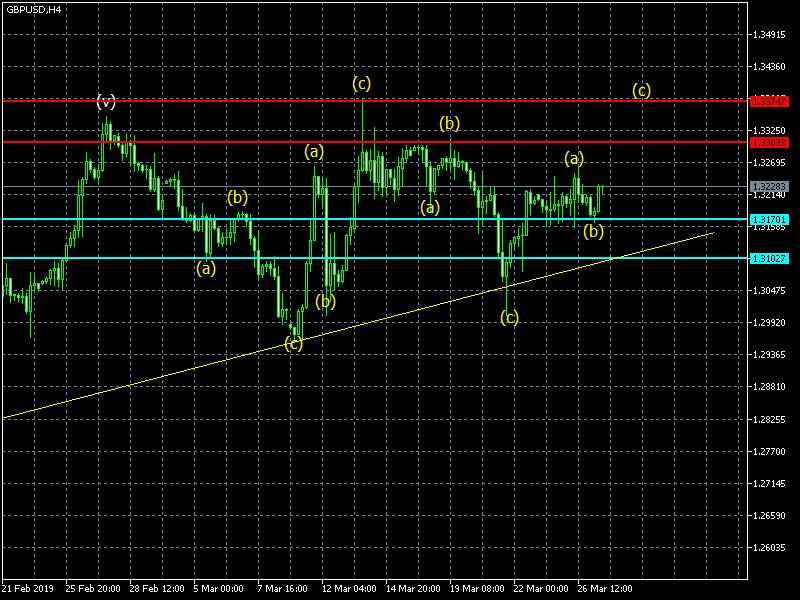Click the 1.32695 price axis label

(x=769, y=163)
